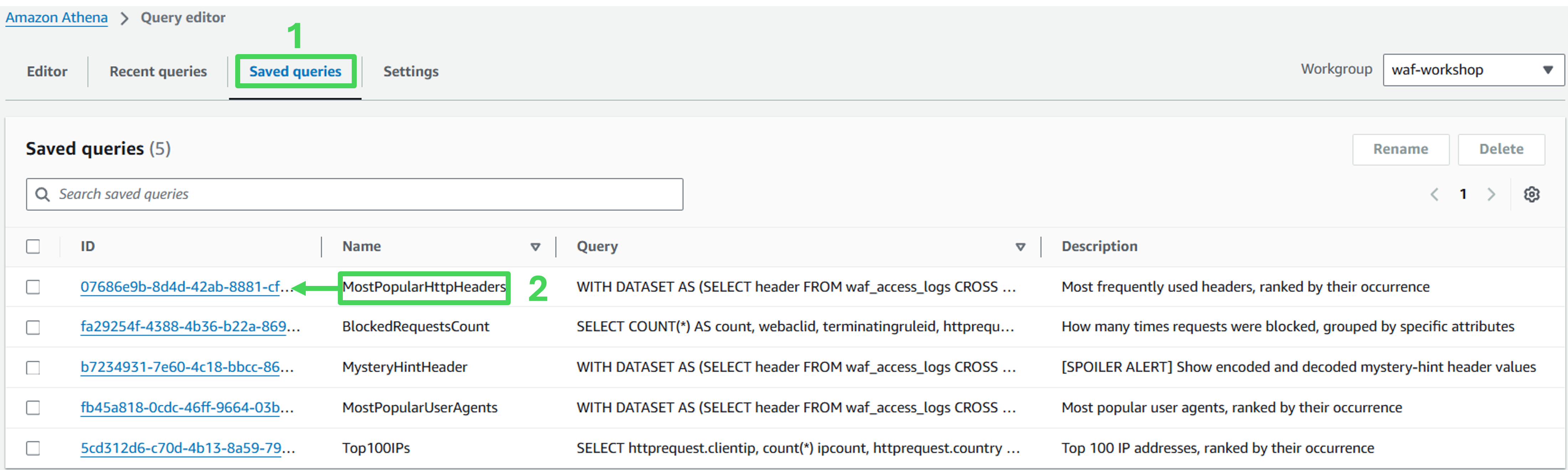Image resolution: width=1568 pixels, height=470 pixels.
Task: Go to previous page arrow
Action: [1435, 194]
